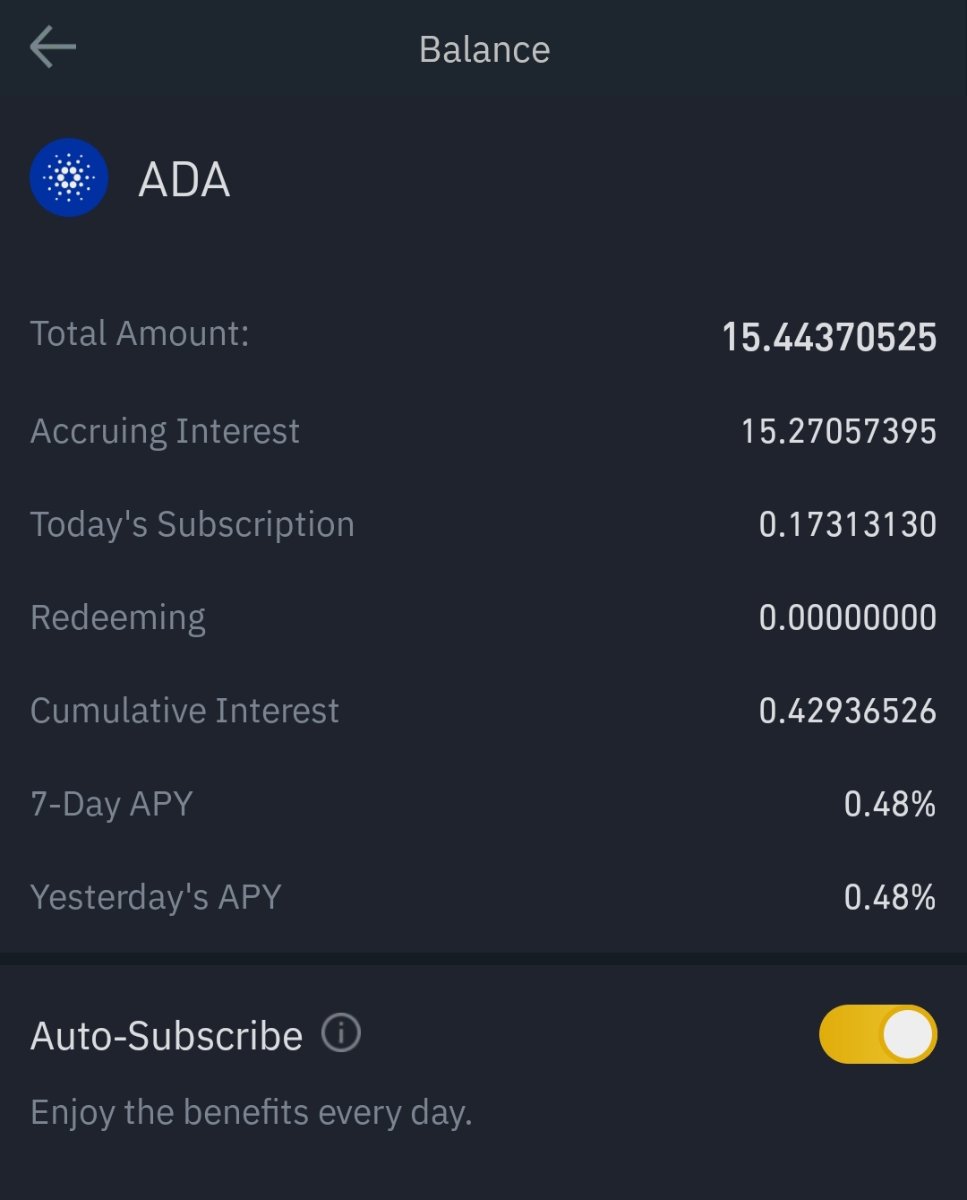
Task: Tap the Accruing Interest label
Action: (165, 431)
